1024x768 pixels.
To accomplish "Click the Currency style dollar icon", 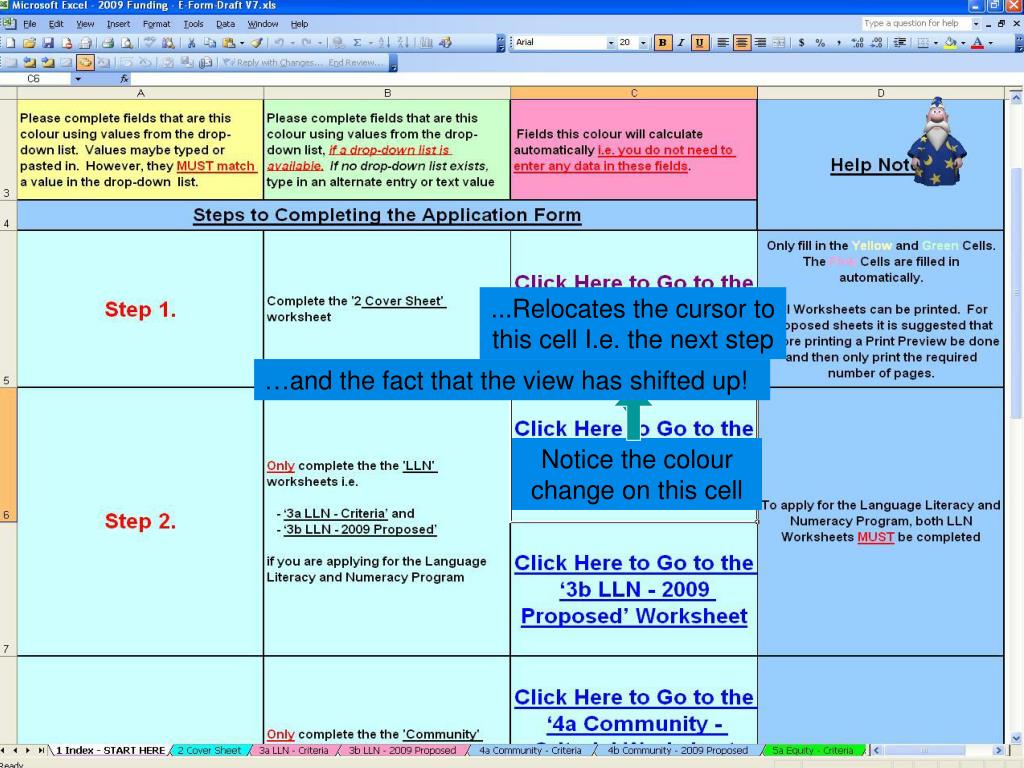I will pos(801,42).
